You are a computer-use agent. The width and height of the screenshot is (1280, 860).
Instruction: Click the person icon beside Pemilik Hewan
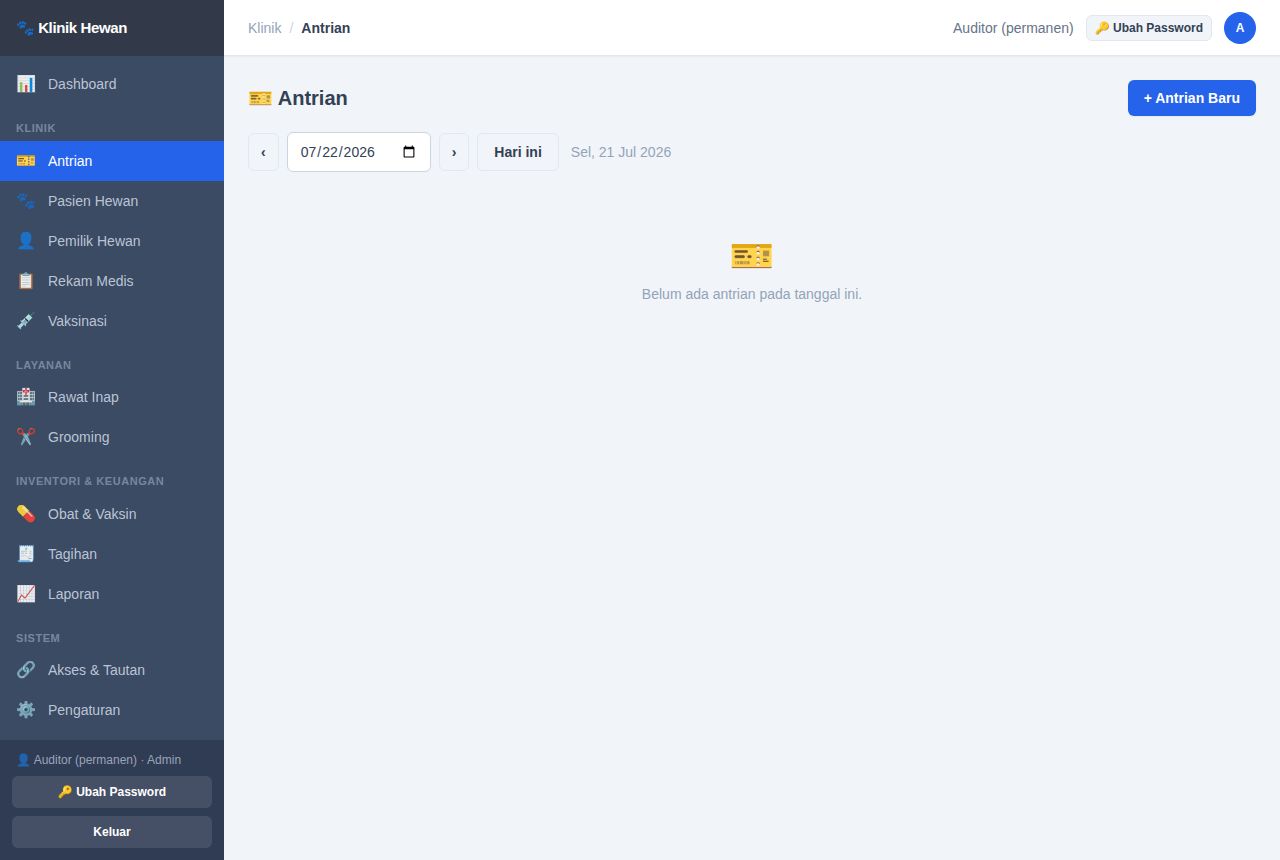pyautogui.click(x=26, y=241)
